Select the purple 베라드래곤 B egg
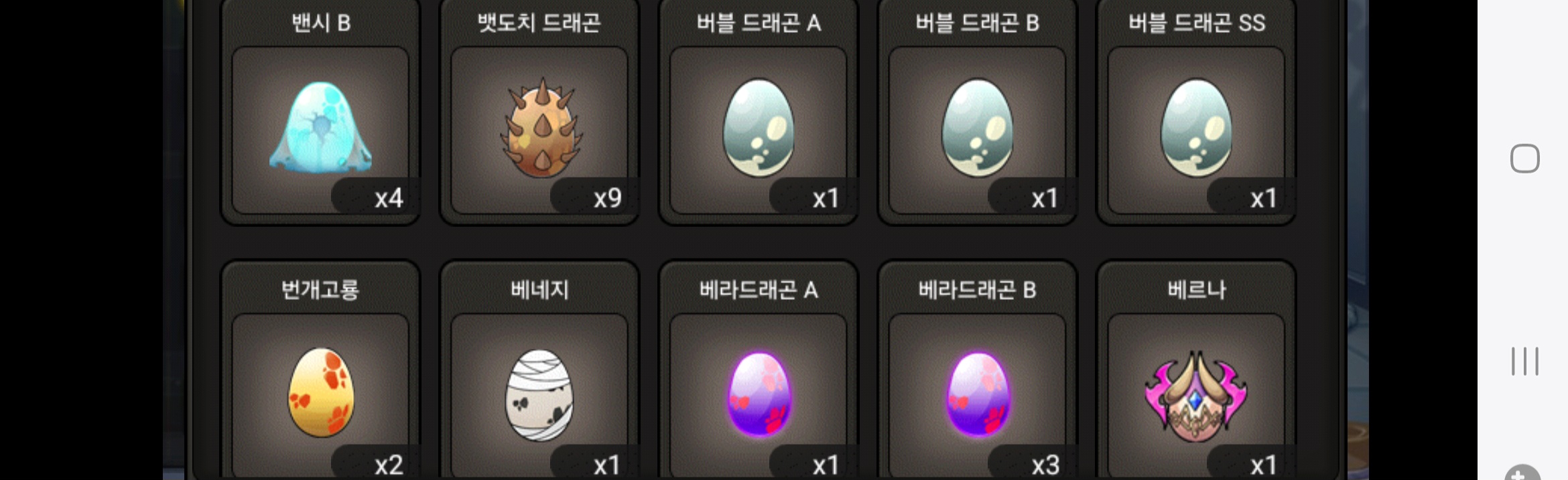 pyautogui.click(x=978, y=395)
